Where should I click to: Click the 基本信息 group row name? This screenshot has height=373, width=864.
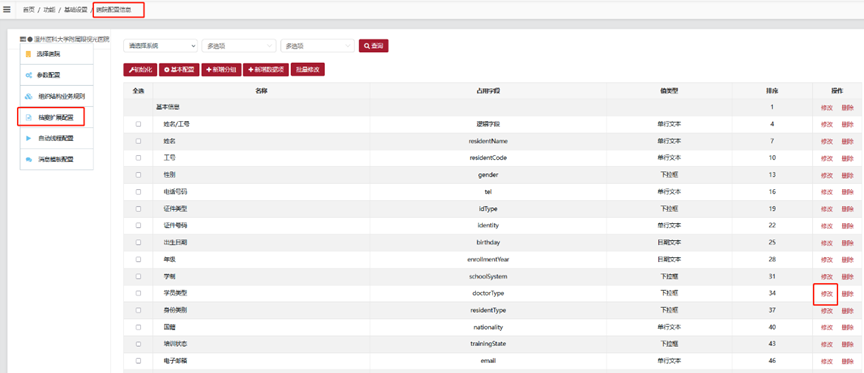pyautogui.click(x=169, y=107)
